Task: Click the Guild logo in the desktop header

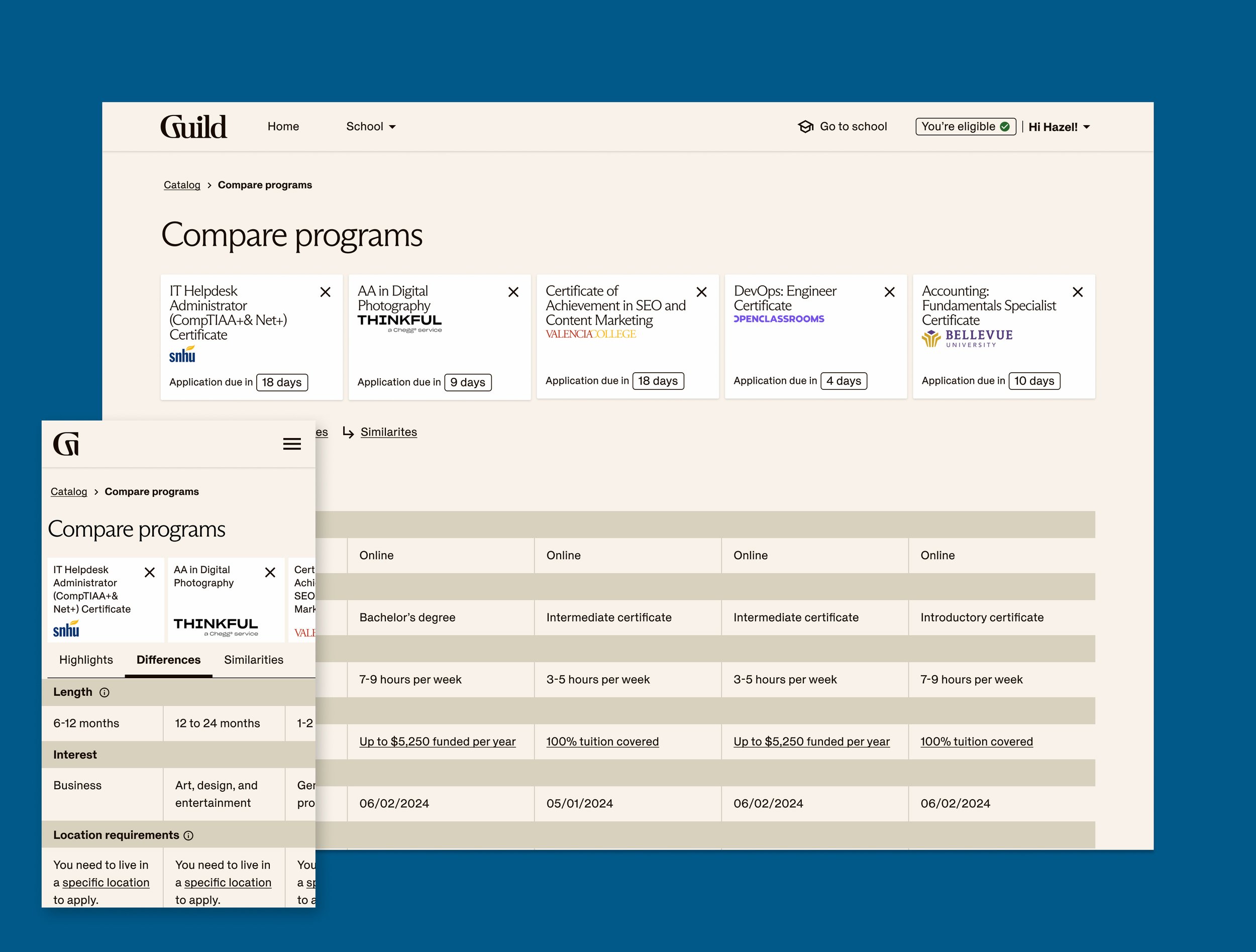Action: [193, 127]
